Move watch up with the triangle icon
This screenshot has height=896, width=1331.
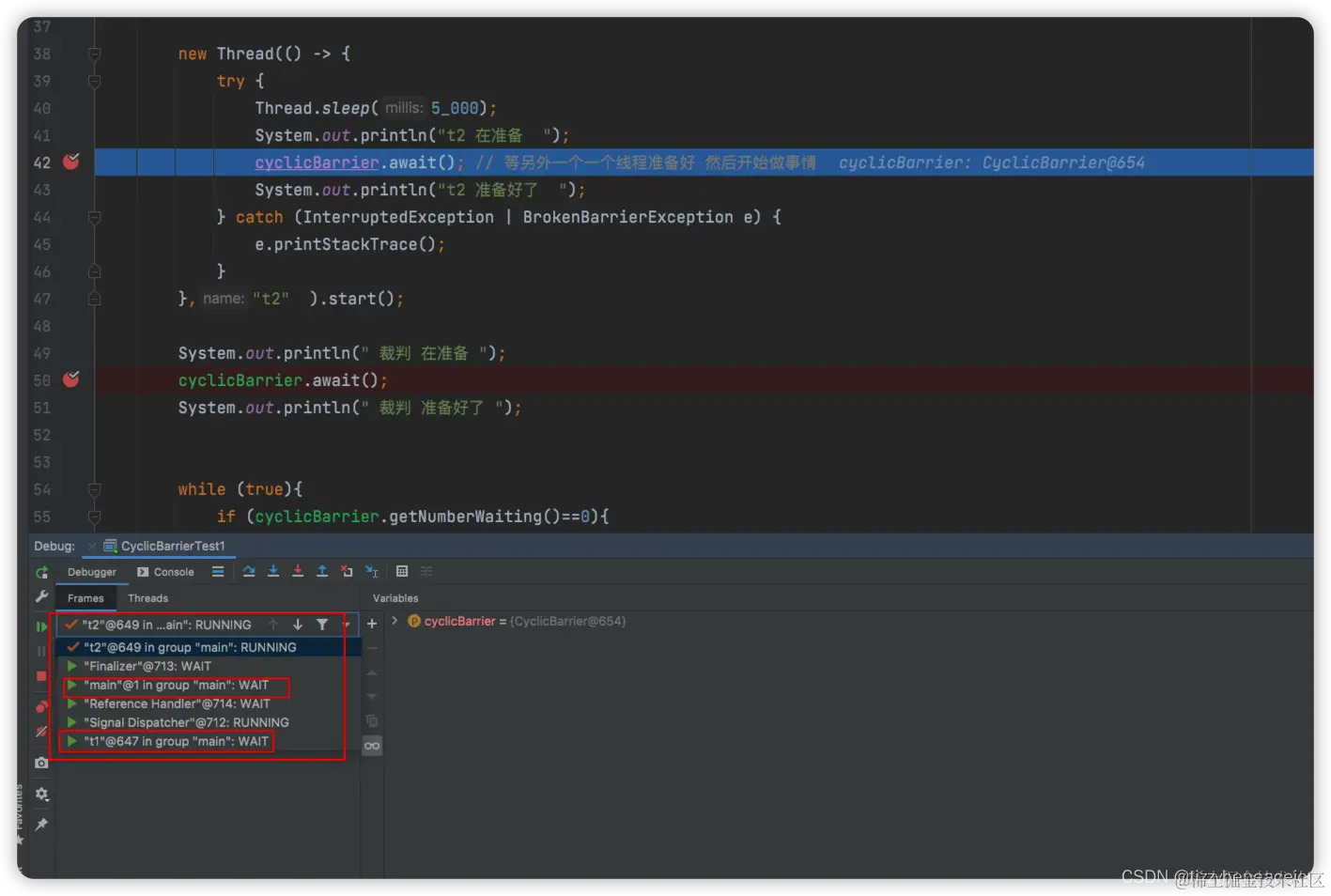372,672
